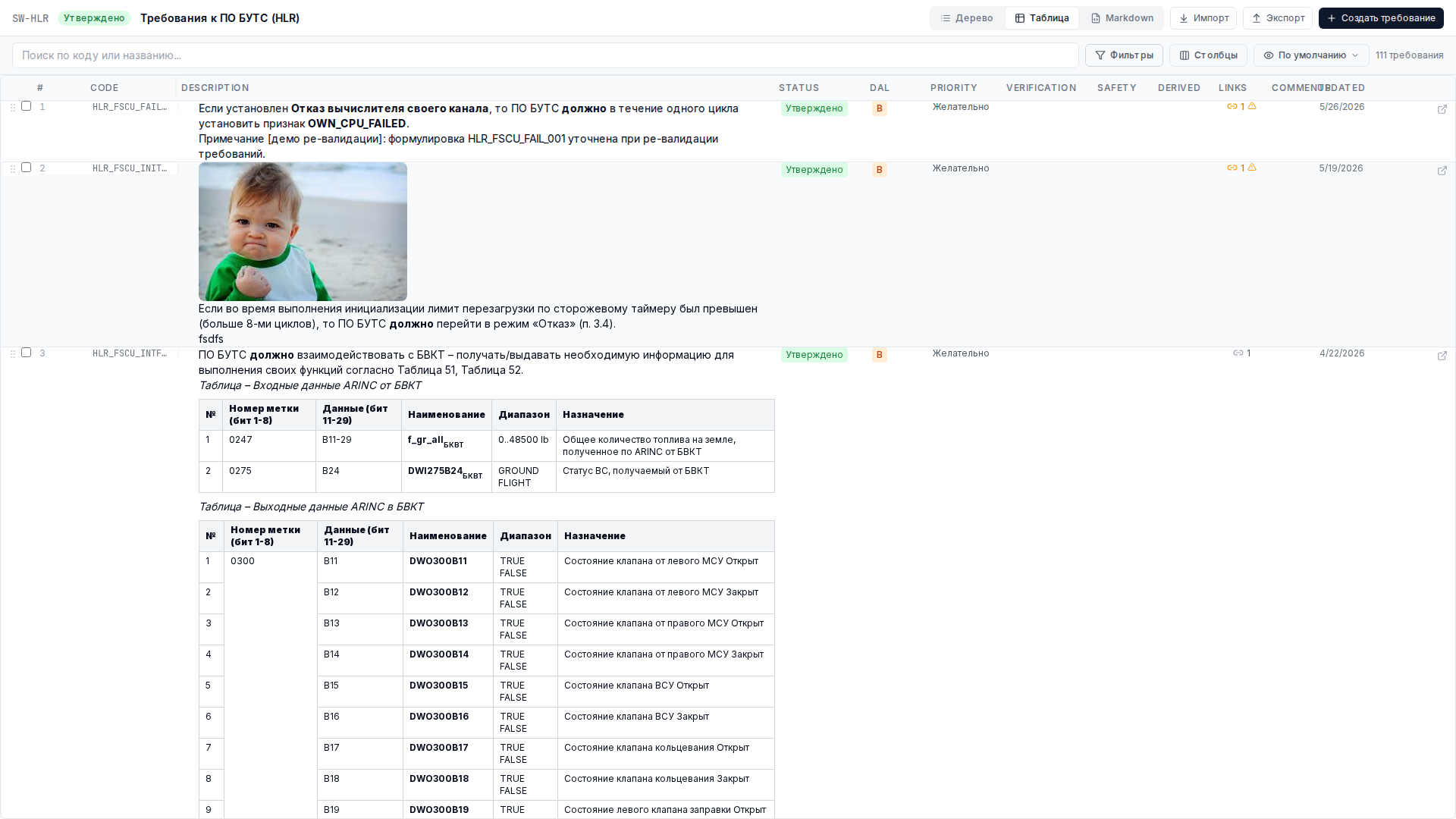Tick the checkbox for row 1

26,106
